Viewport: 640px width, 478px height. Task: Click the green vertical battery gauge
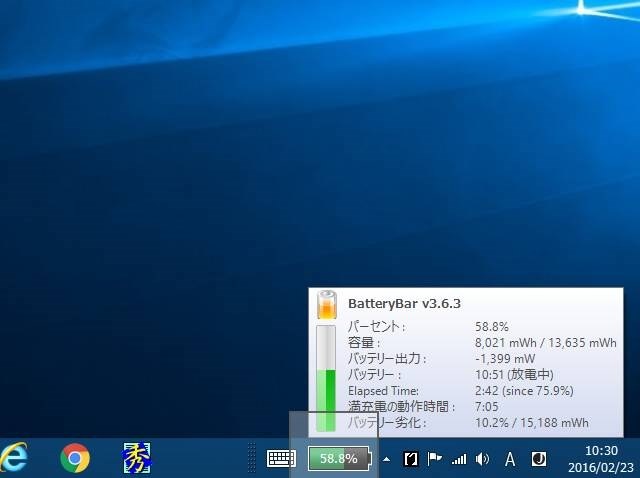point(326,378)
